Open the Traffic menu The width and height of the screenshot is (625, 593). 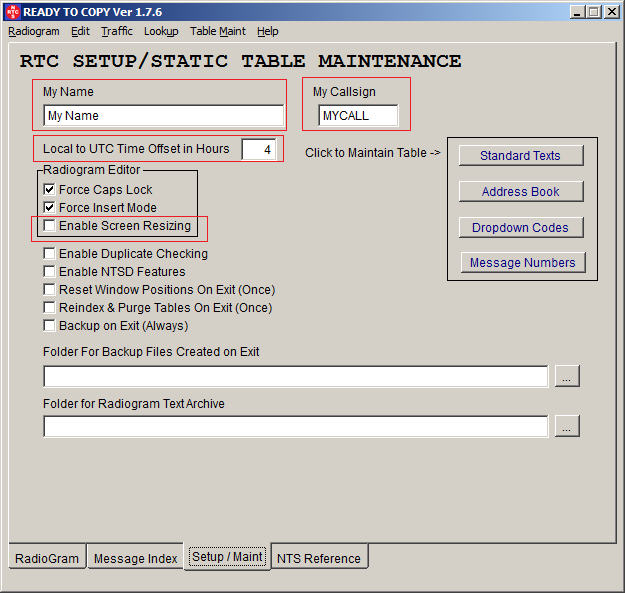pyautogui.click(x=116, y=31)
